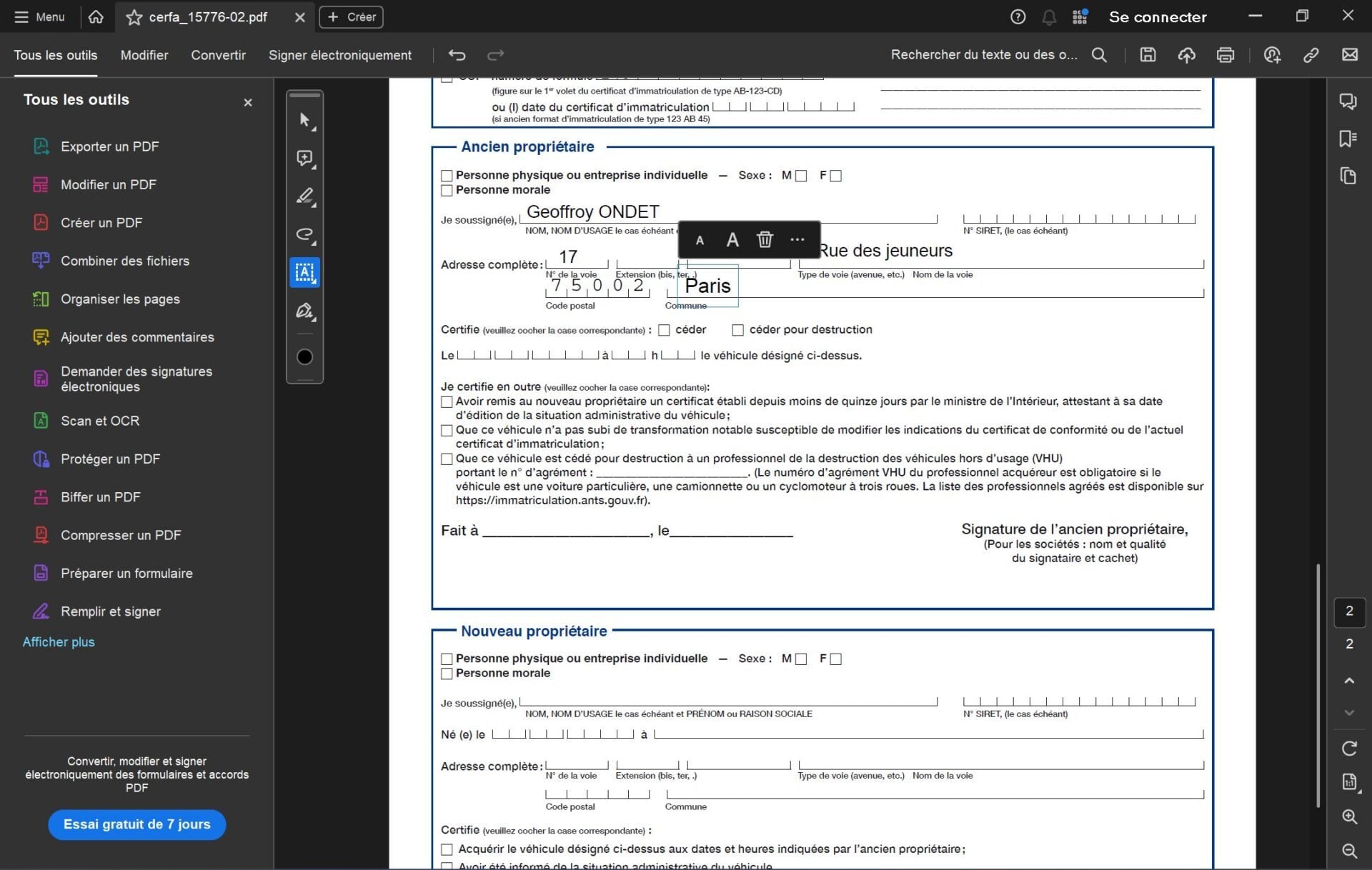The width and height of the screenshot is (1372, 870).
Task: Select the text box tool in quick toolbar
Action: [304, 272]
